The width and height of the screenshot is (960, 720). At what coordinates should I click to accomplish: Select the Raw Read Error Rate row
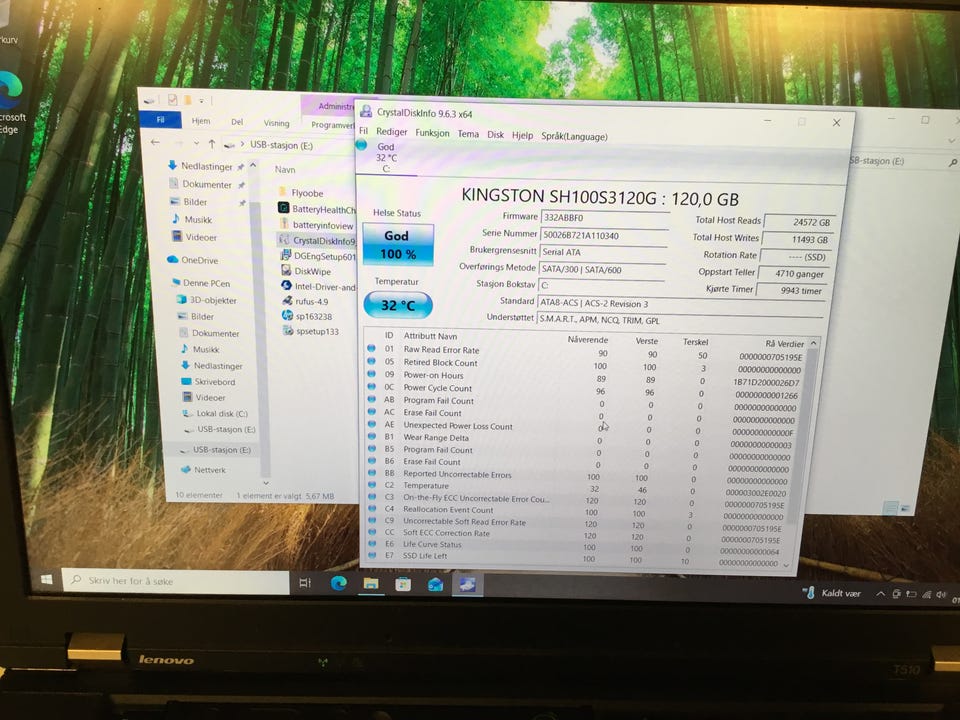[x=587, y=353]
